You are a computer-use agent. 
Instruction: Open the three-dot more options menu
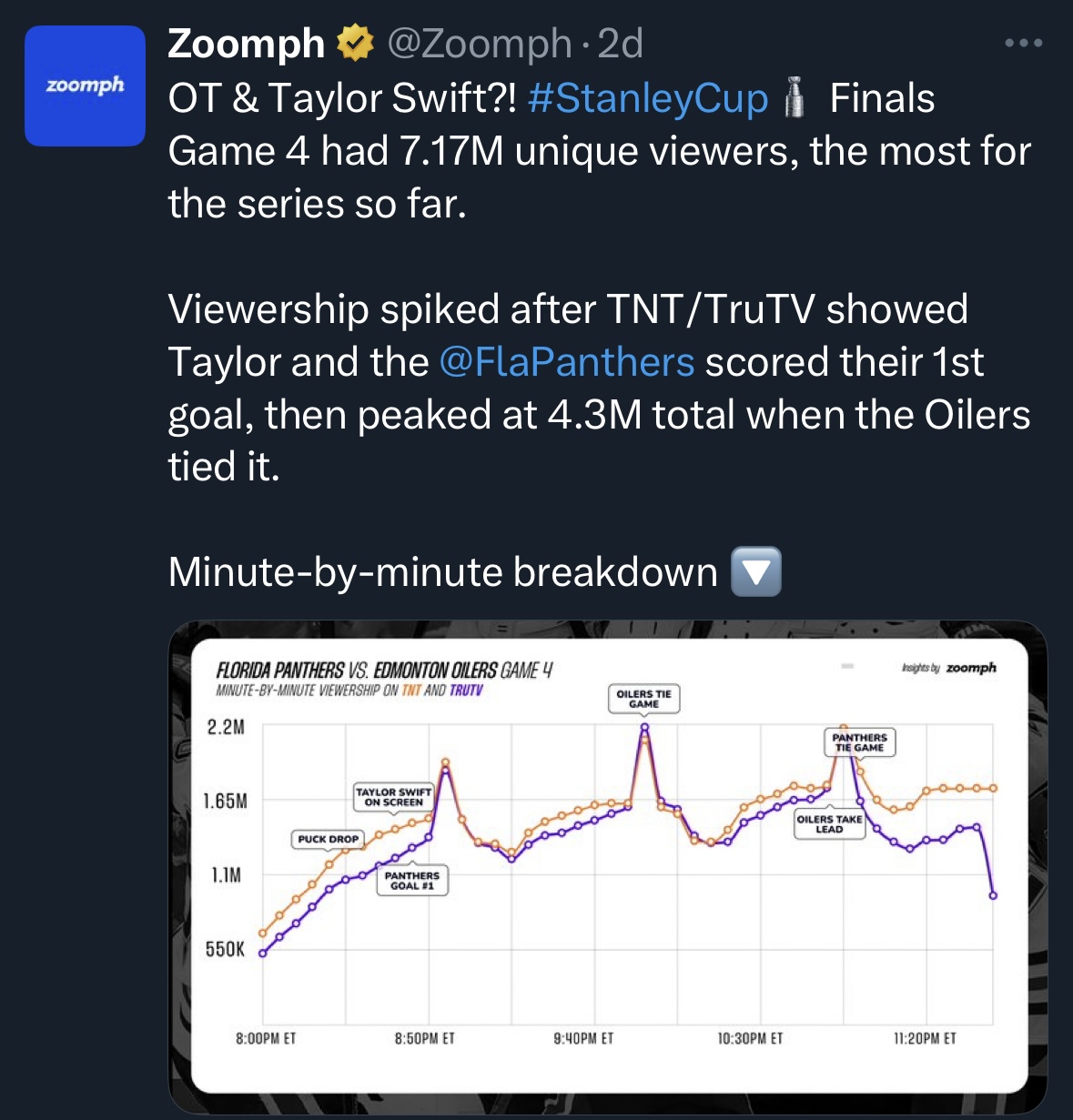(x=1024, y=43)
